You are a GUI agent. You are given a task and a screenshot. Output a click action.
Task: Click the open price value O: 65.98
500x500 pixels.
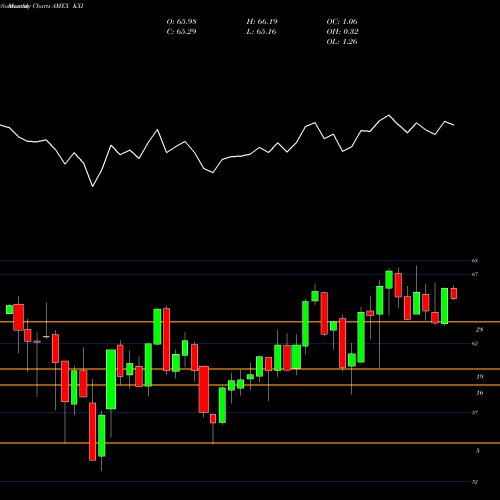click(x=181, y=22)
